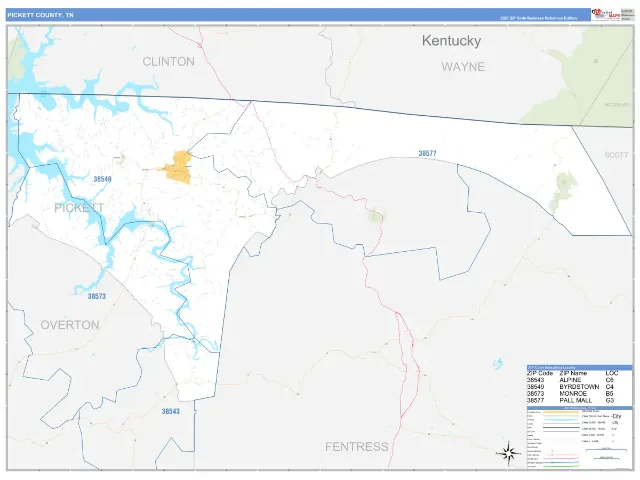Click the 38543 ZIP label on map
Image resolution: width=640 pixels, height=480 pixels.
tap(170, 411)
